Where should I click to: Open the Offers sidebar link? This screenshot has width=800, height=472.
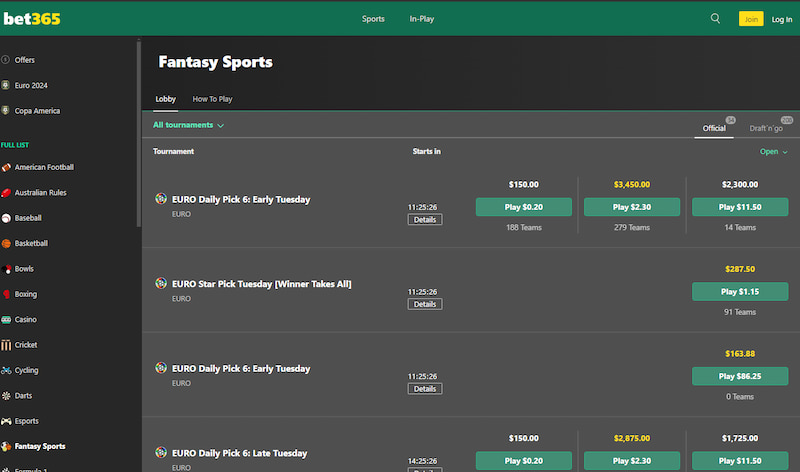(x=24, y=60)
